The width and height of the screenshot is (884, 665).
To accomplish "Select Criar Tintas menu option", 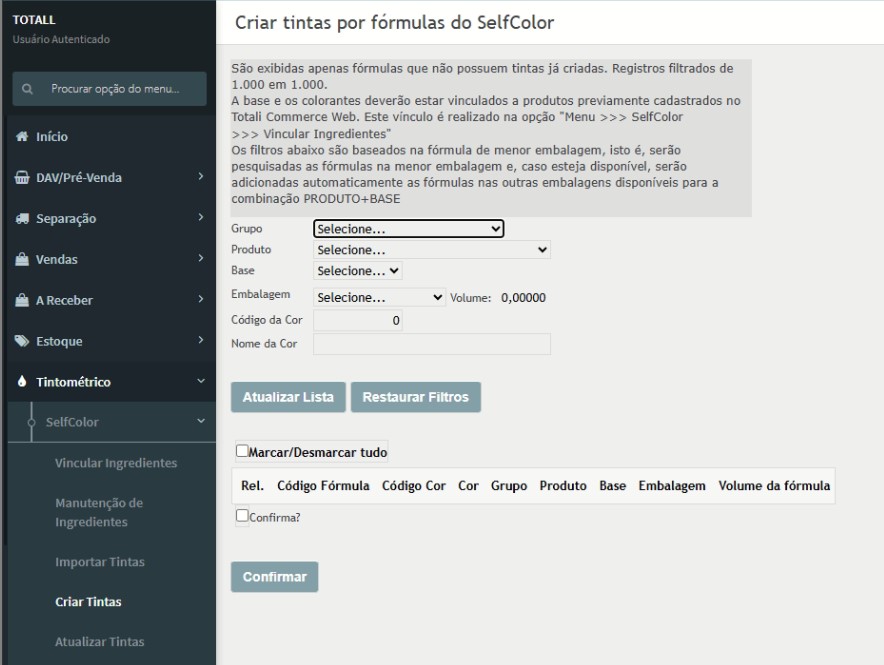I will point(89,602).
